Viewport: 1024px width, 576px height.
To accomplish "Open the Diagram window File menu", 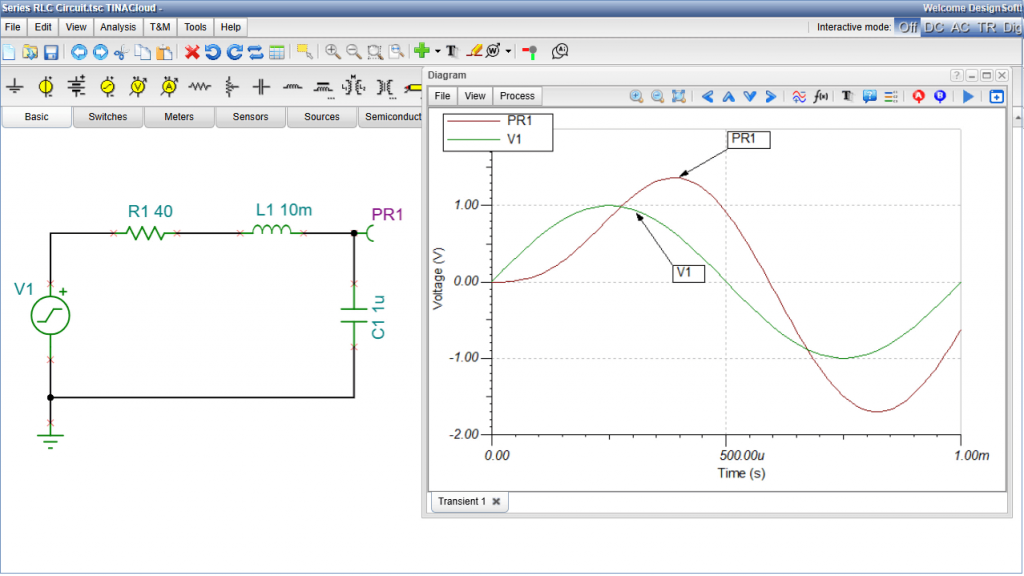I will click(x=441, y=96).
